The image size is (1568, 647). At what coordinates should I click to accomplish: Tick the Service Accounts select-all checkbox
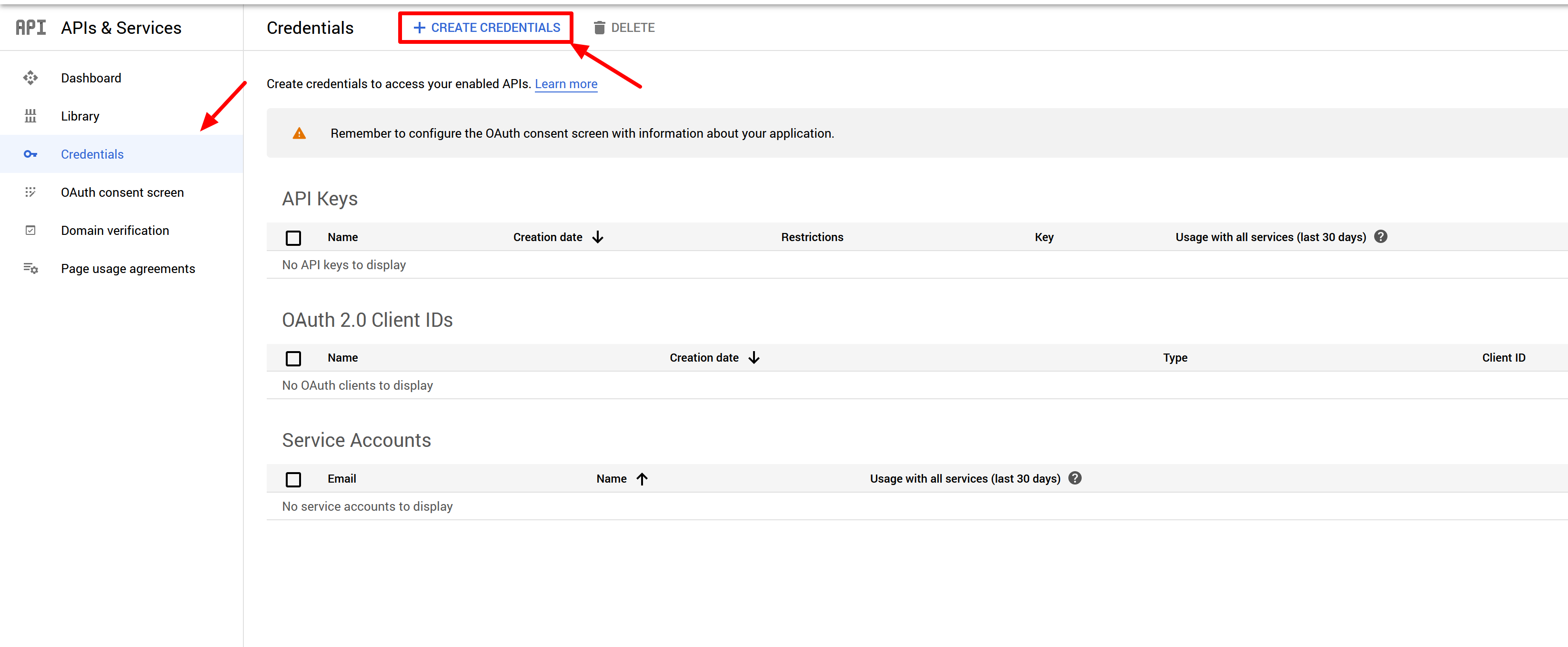pos(293,480)
